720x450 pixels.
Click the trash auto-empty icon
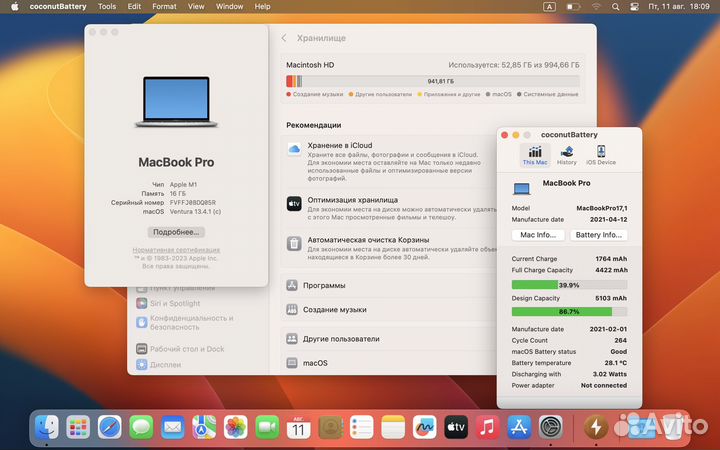point(294,243)
